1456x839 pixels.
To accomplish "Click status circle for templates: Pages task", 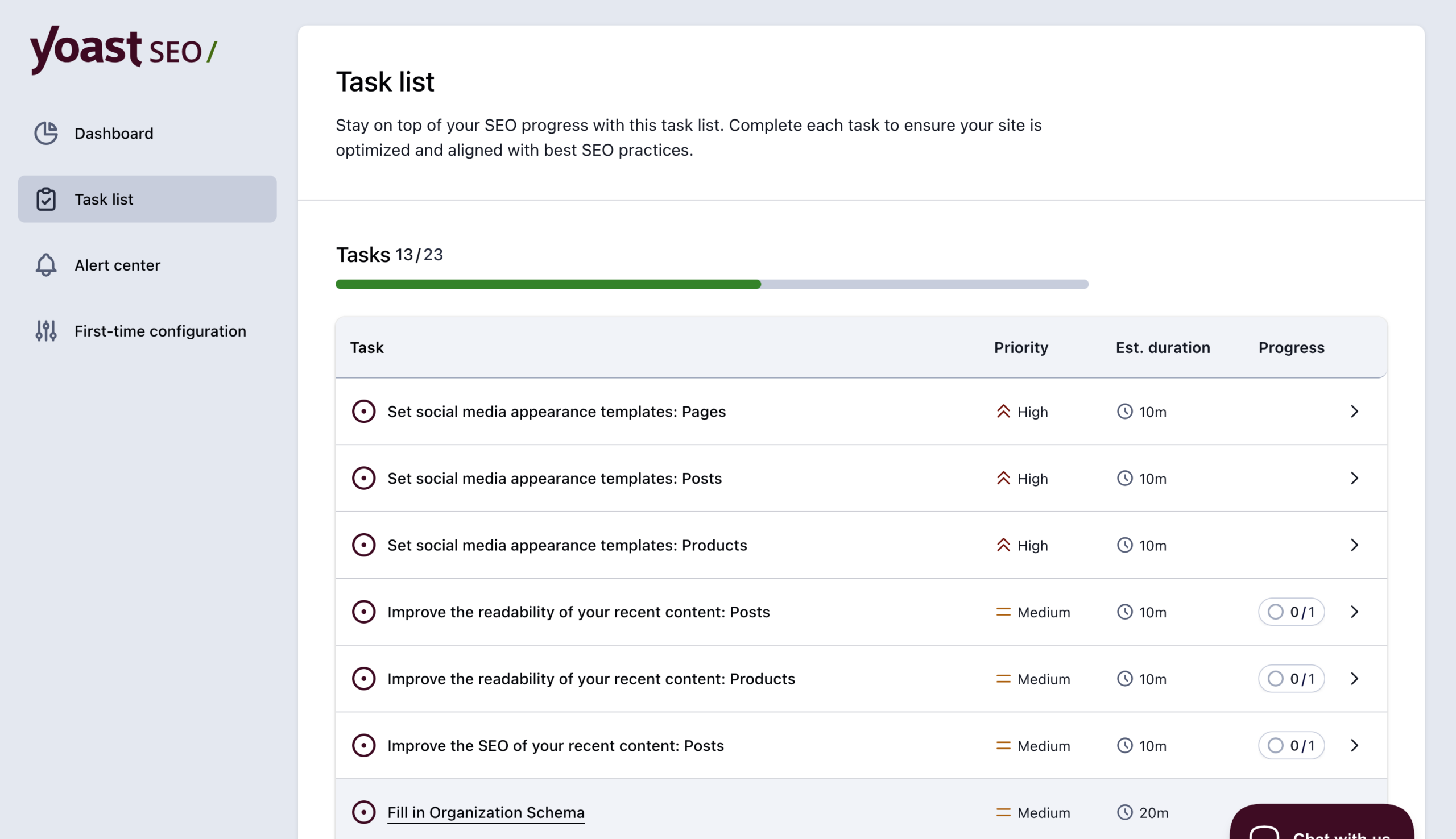I will 363,412.
